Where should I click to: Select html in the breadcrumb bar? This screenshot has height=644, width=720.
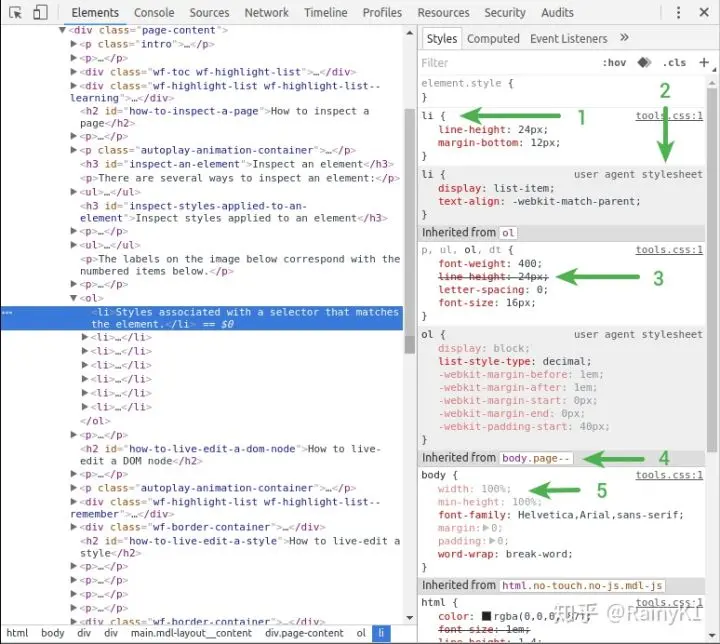pos(17,633)
